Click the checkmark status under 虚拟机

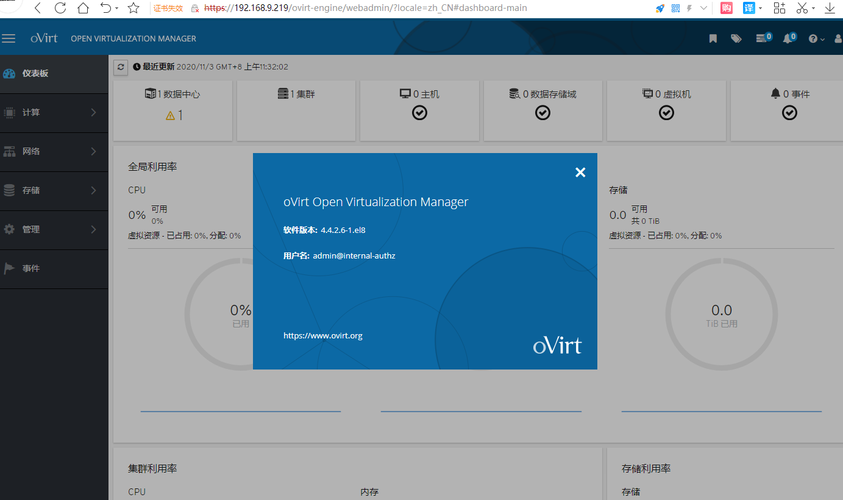666,113
